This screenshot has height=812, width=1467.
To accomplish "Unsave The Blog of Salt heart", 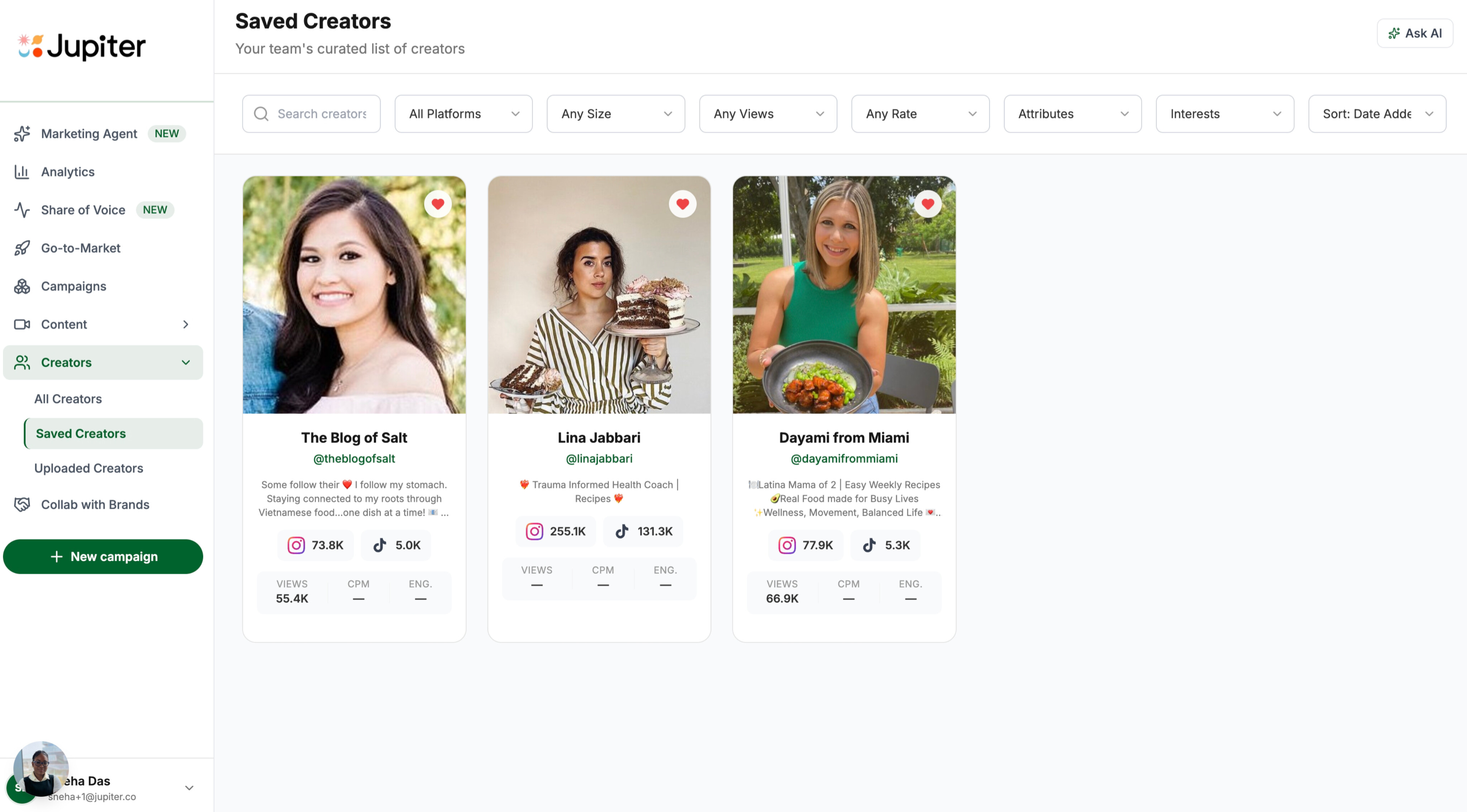I will (x=437, y=204).
